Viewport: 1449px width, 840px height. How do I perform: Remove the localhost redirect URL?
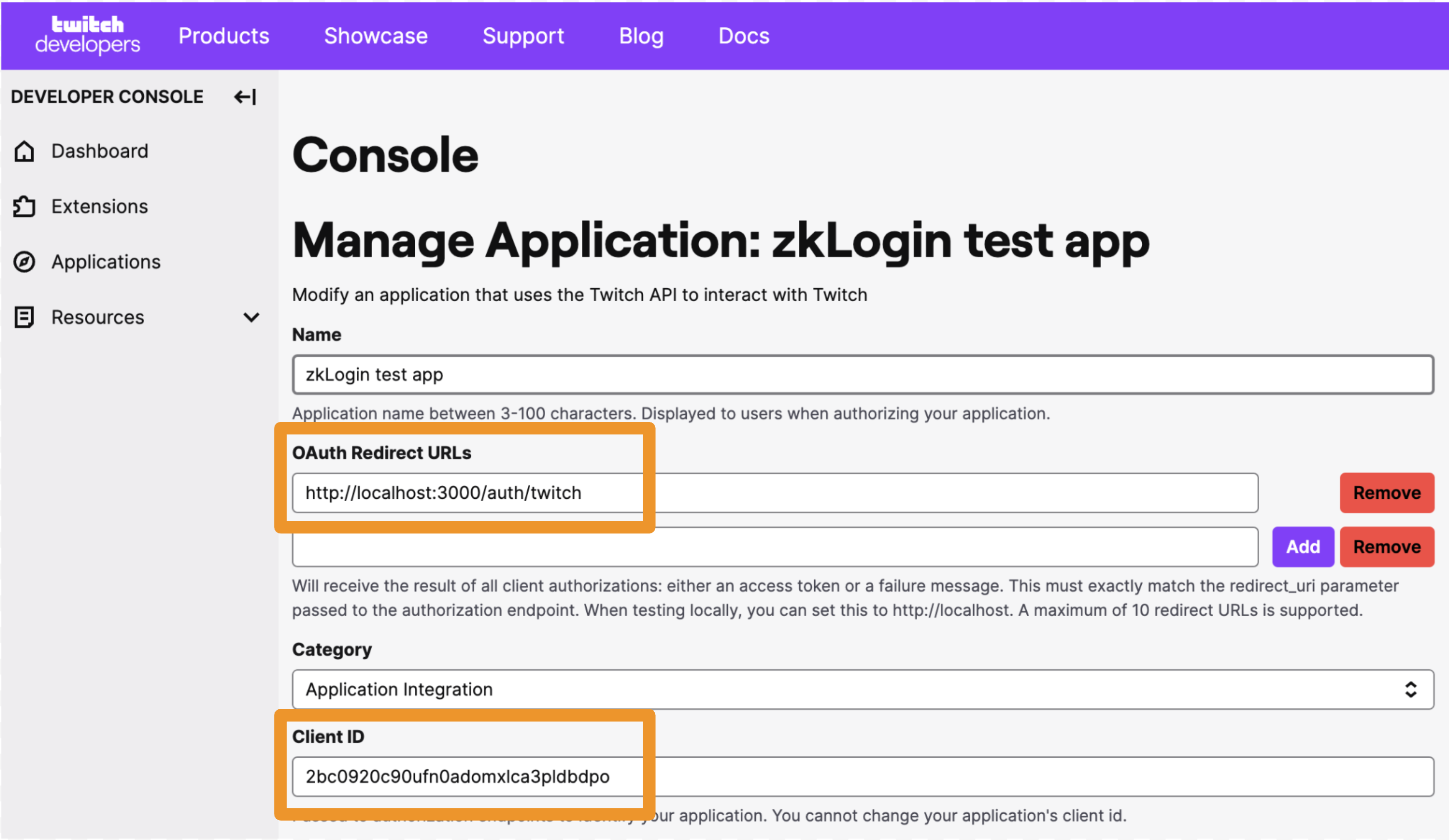pyautogui.click(x=1387, y=492)
